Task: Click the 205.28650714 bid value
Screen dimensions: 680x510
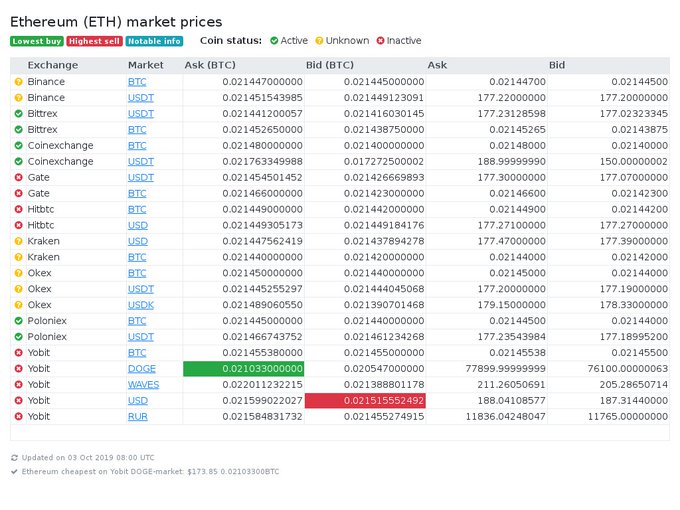Action: tap(634, 384)
